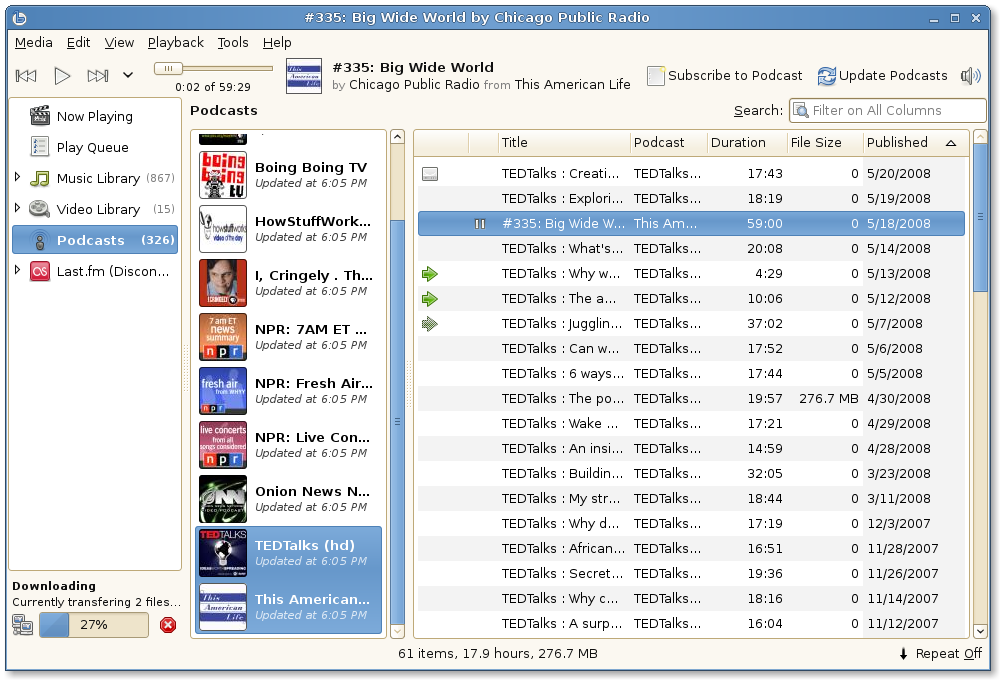Screen dimensions: 1000x680
Task: Open the Edit menu
Action: 78,42
